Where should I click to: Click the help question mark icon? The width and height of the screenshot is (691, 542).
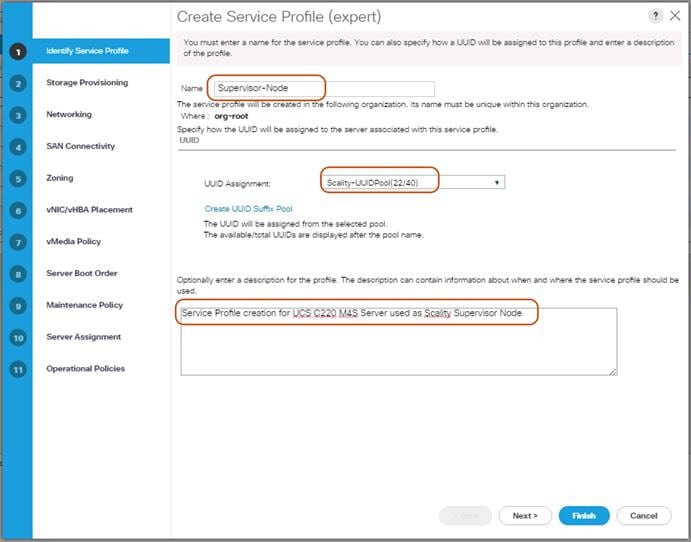654,16
